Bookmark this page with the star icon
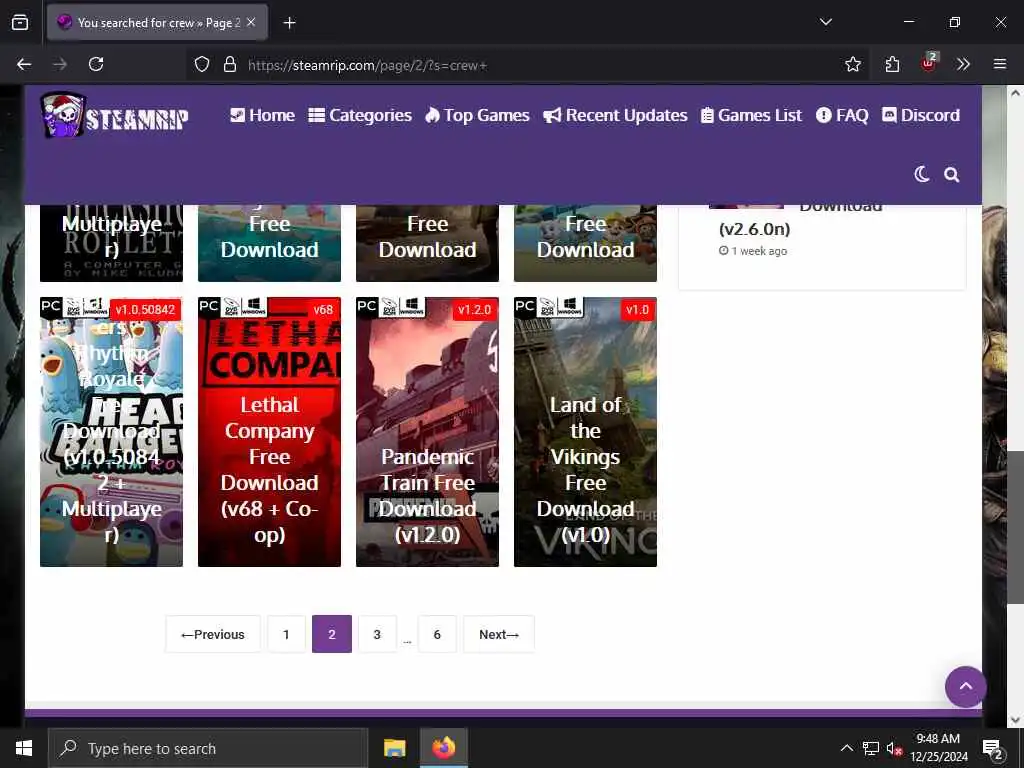The width and height of the screenshot is (1024, 768). click(852, 64)
